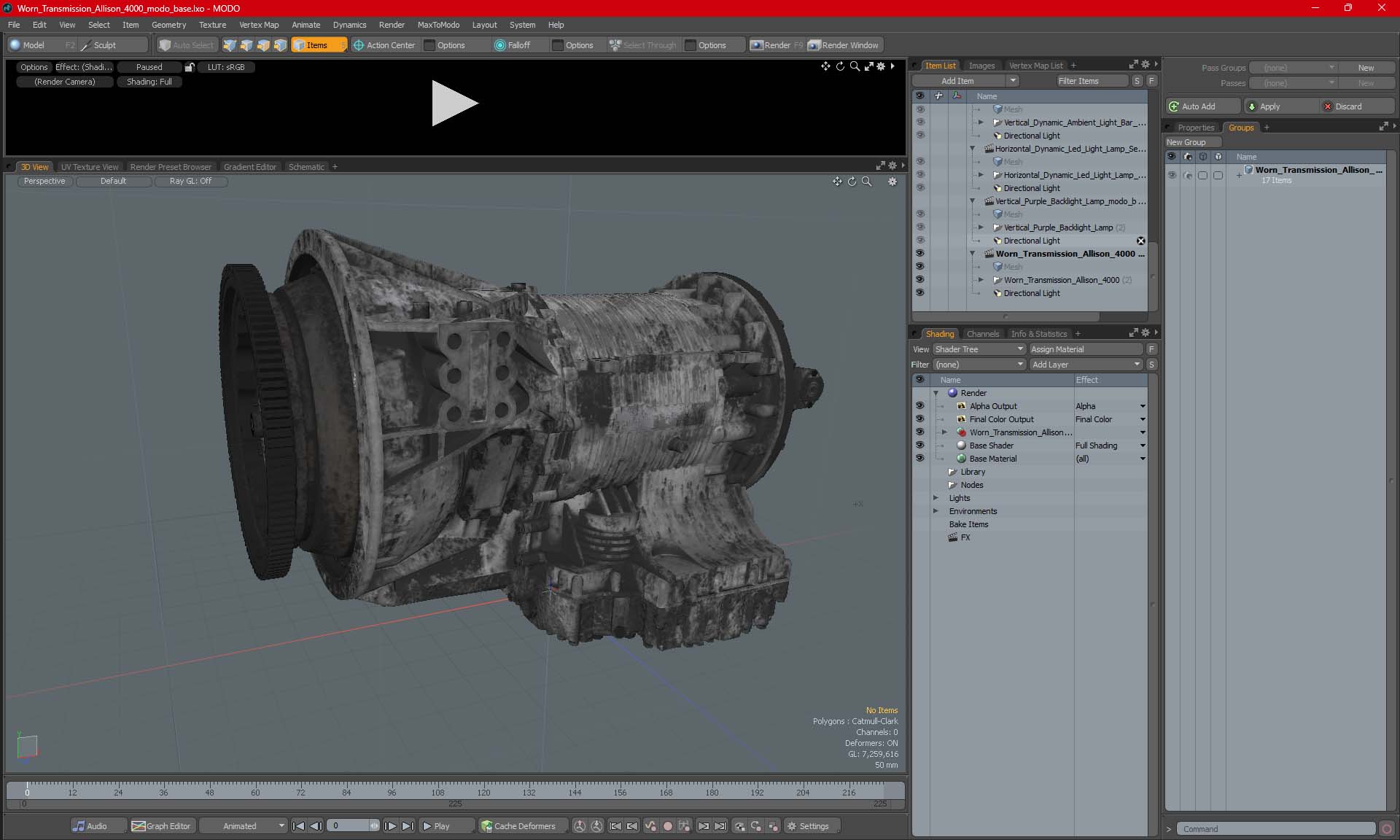
Task: Switch to the Images tab
Action: click(981, 66)
